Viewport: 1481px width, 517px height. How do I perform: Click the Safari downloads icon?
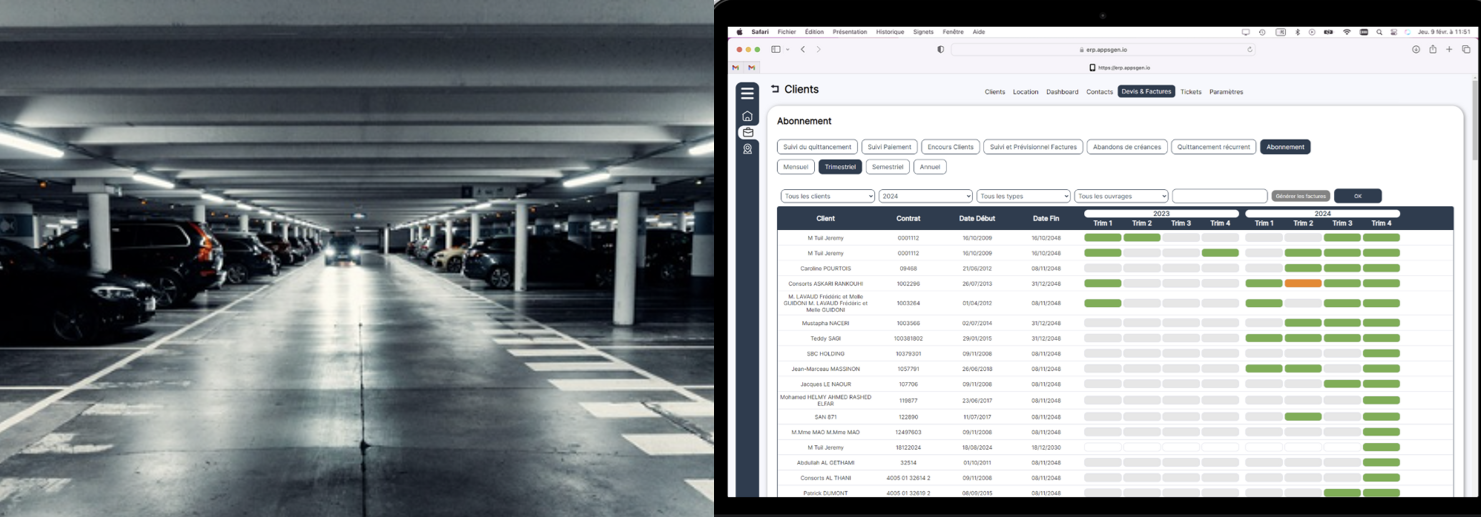click(x=1416, y=49)
